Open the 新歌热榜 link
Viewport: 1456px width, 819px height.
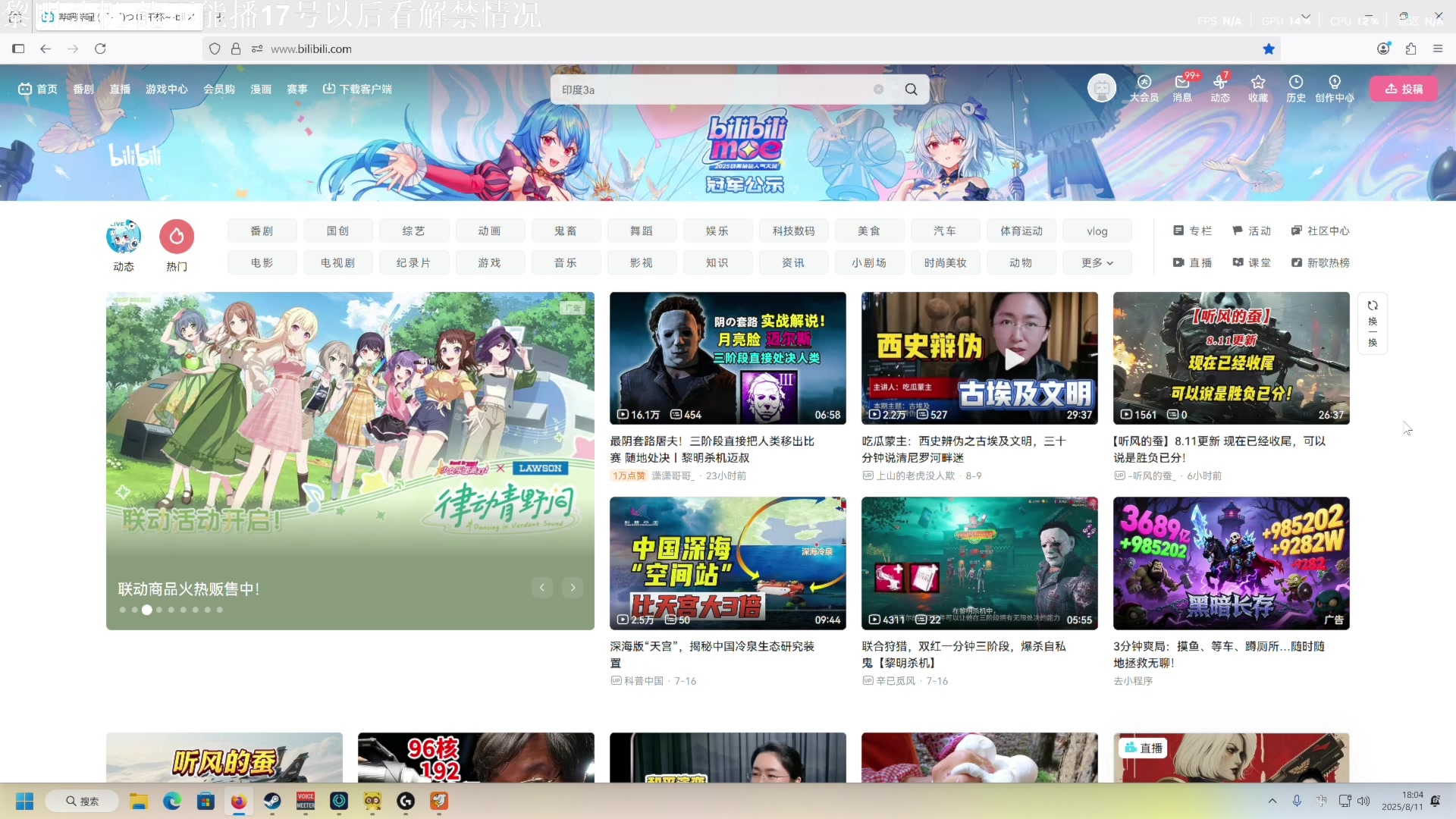[1320, 262]
